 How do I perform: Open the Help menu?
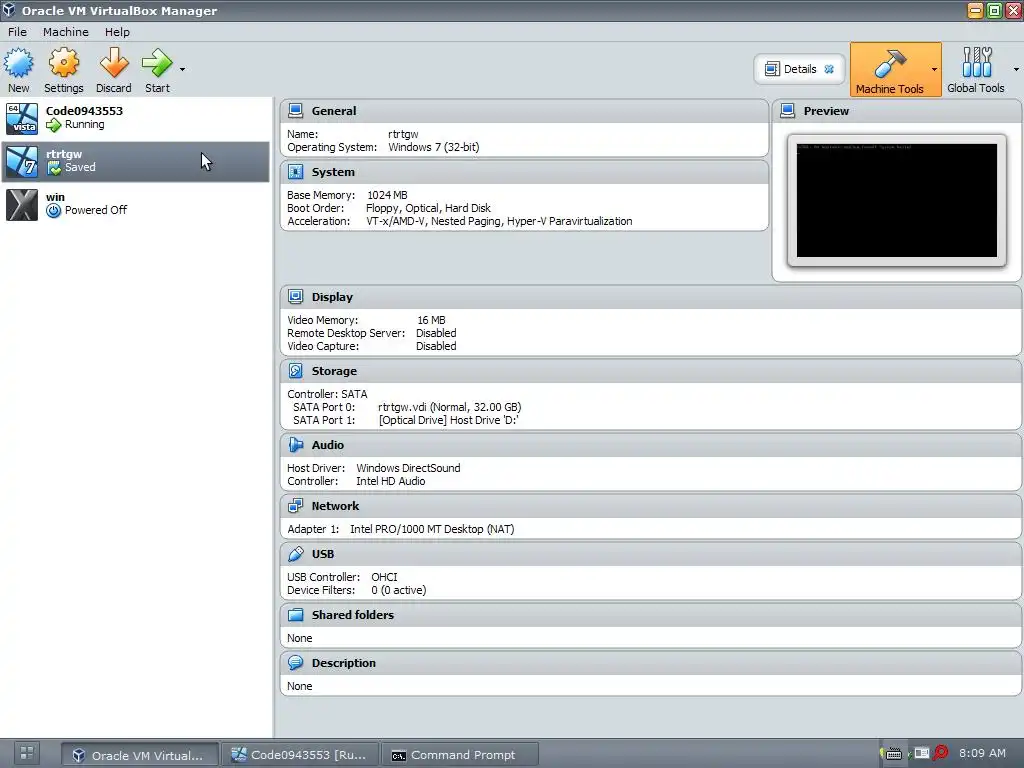117,32
